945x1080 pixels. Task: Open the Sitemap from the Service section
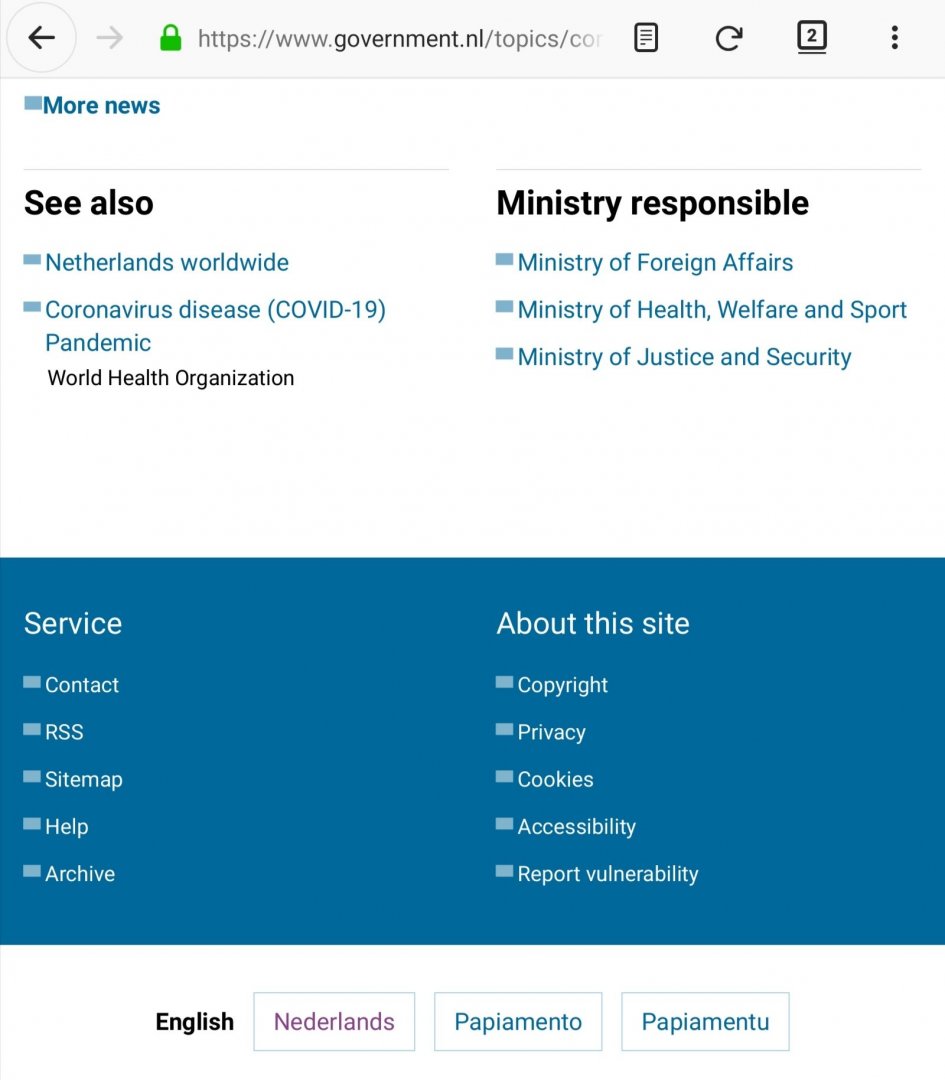coord(84,779)
